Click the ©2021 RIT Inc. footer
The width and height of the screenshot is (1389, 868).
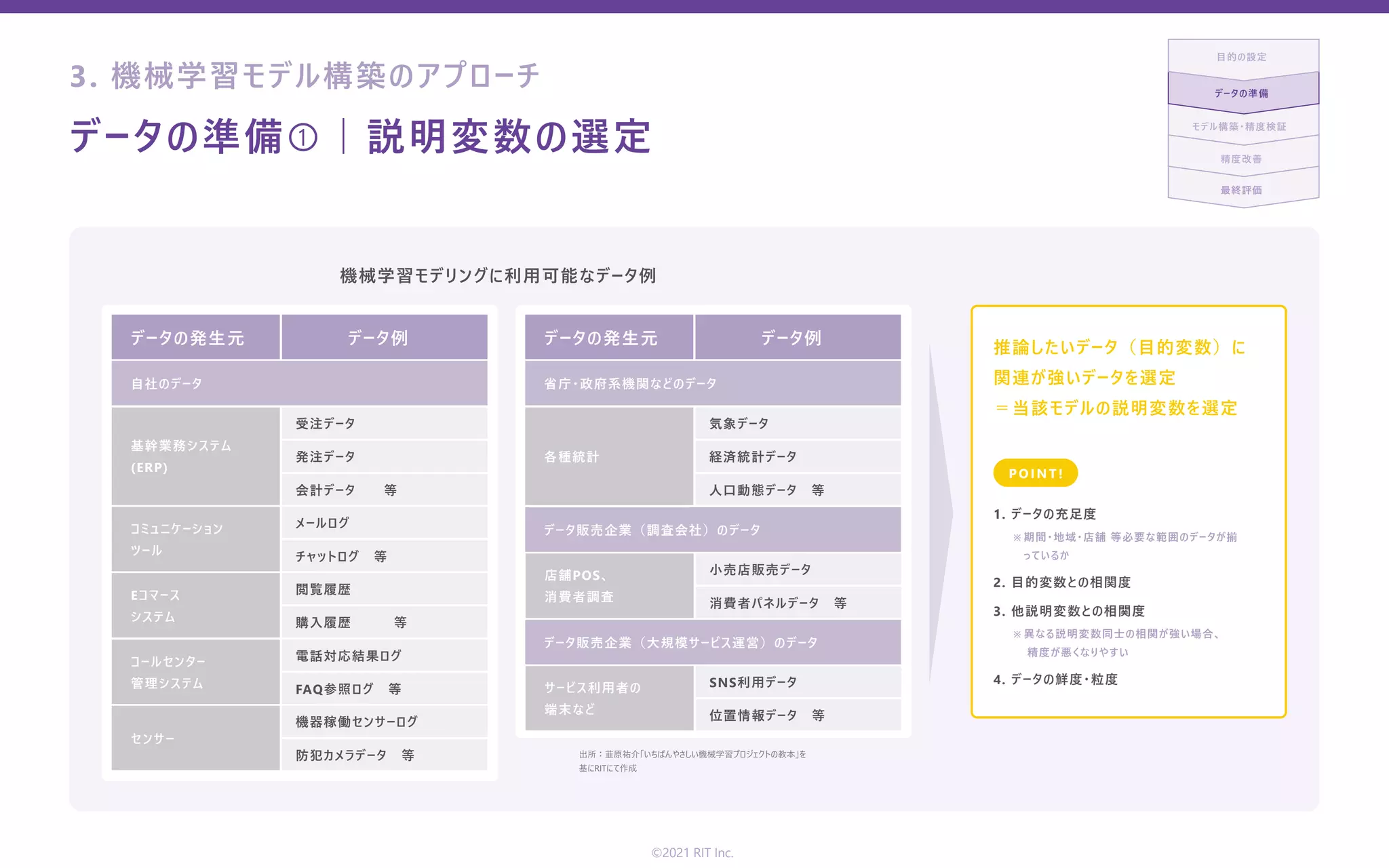(x=692, y=852)
